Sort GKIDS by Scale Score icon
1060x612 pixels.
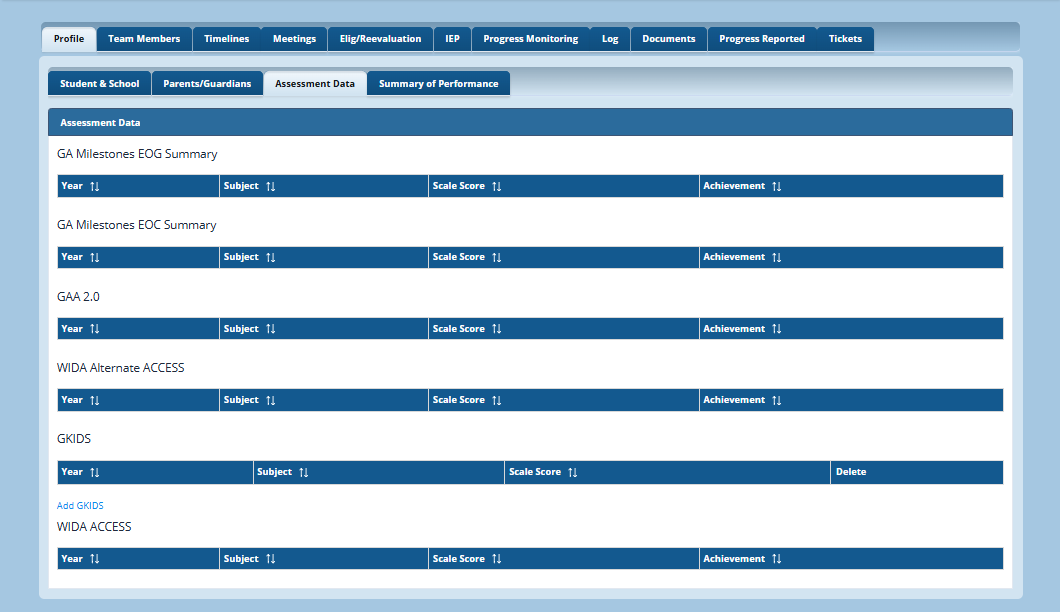(x=573, y=472)
